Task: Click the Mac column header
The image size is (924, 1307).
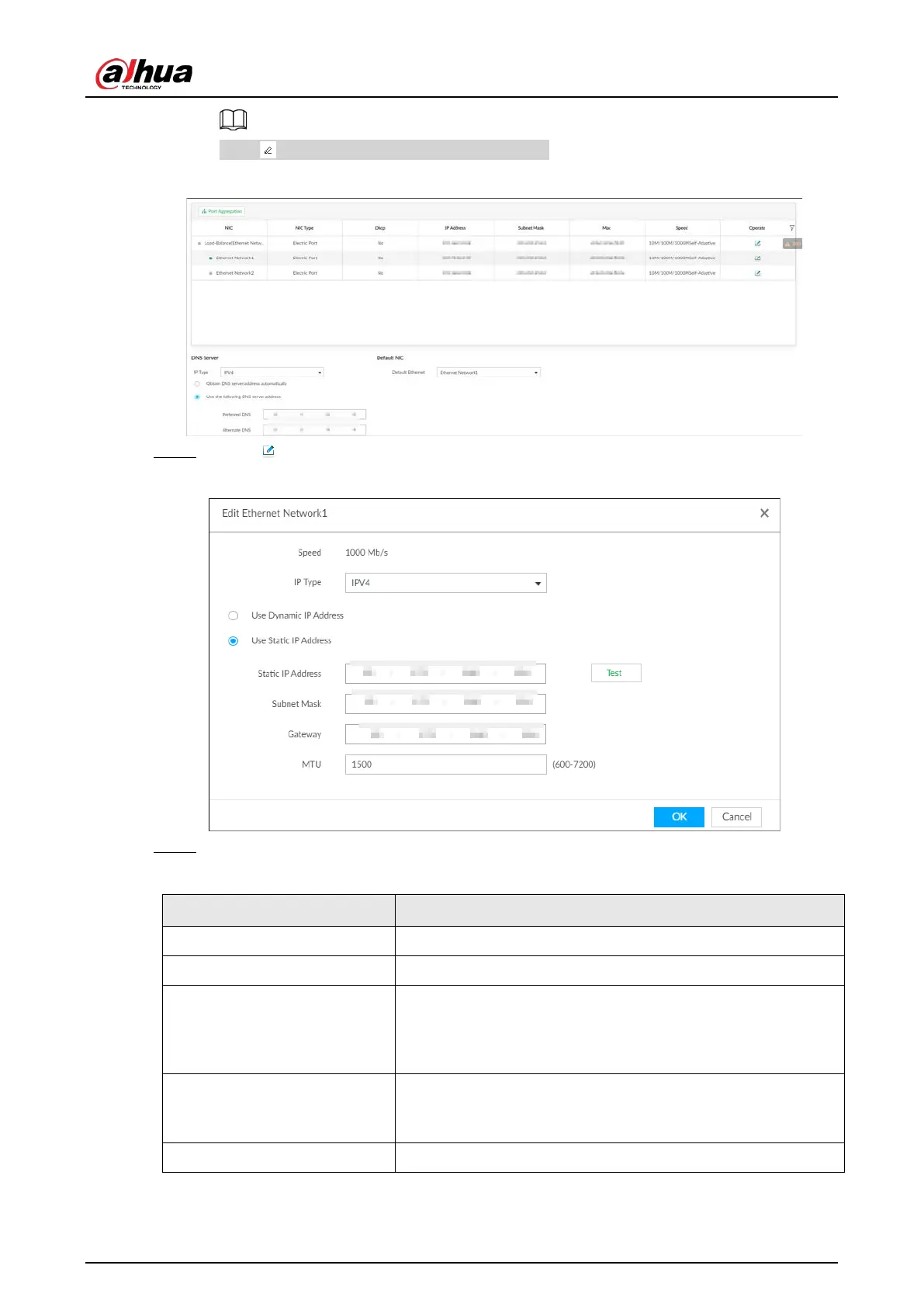Action: 607,228
